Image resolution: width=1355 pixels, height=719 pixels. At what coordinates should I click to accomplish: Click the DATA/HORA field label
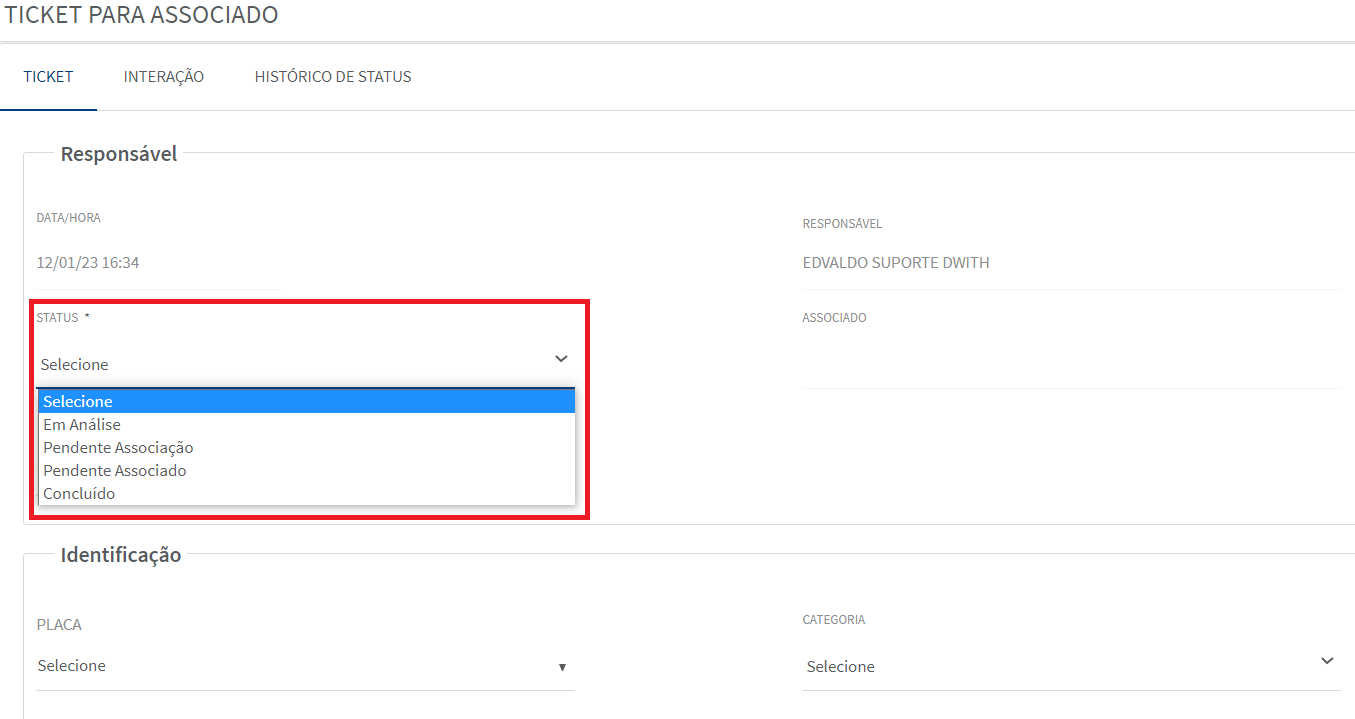click(x=69, y=218)
